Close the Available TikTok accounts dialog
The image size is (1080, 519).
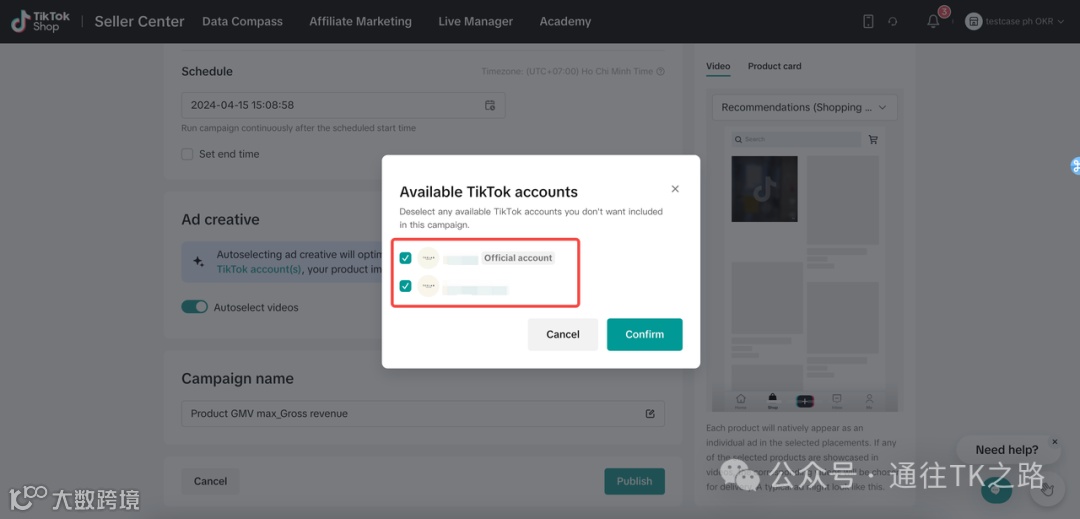[675, 189]
